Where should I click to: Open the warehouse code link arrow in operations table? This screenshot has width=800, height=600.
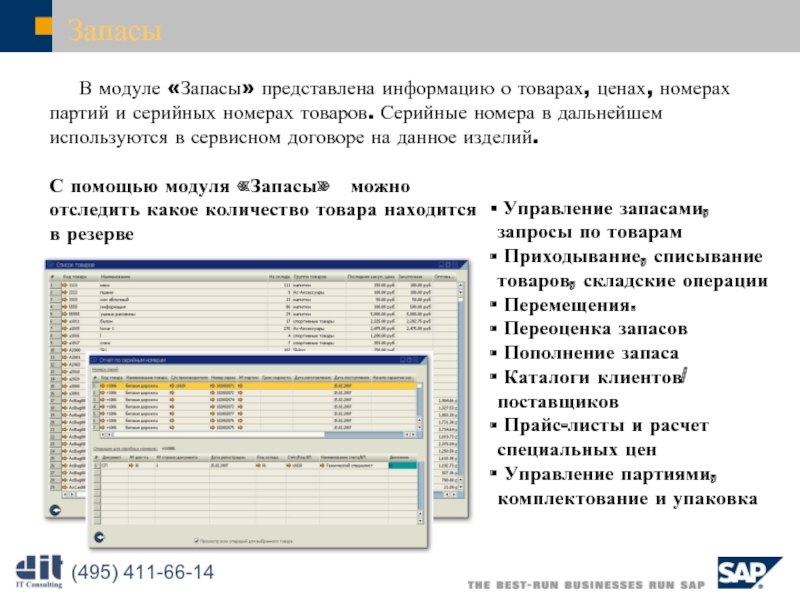[258, 465]
